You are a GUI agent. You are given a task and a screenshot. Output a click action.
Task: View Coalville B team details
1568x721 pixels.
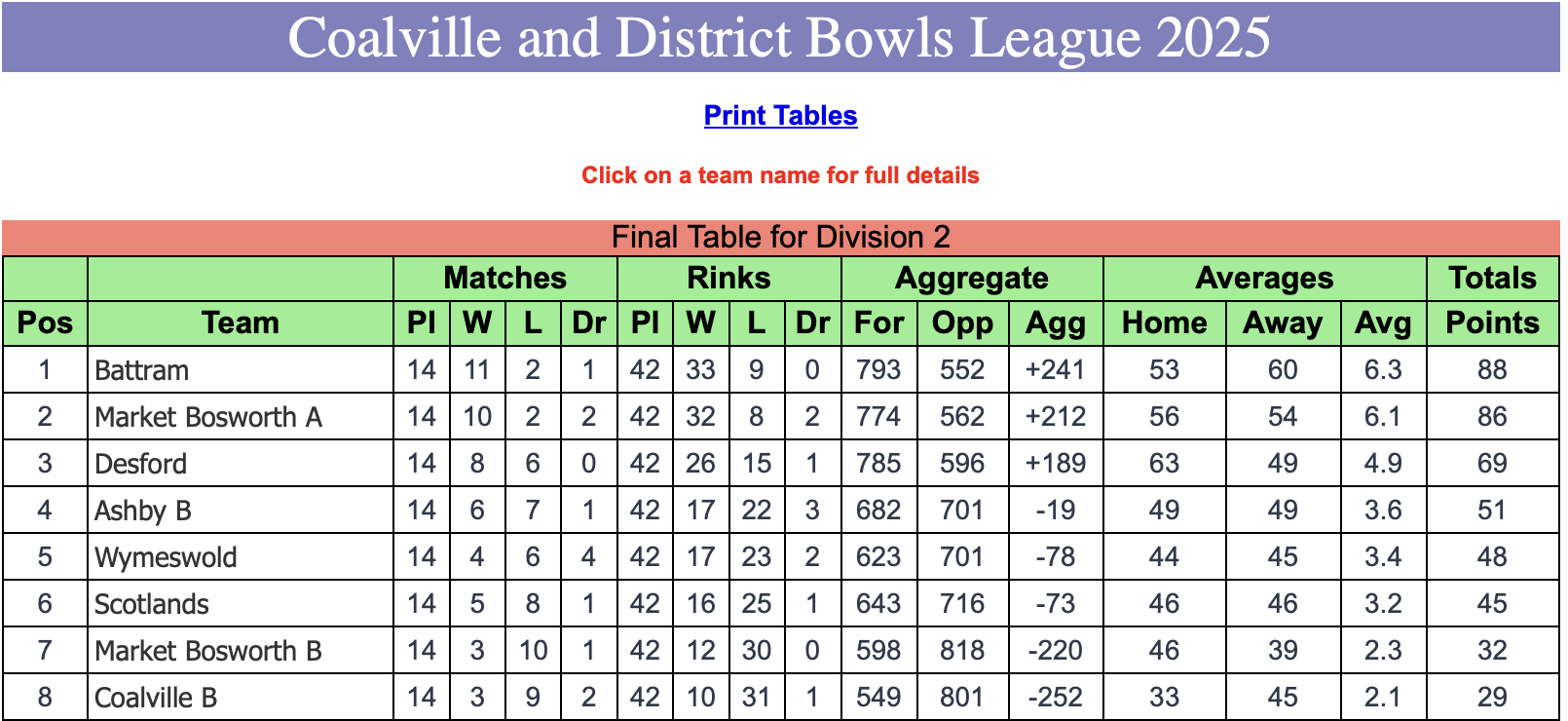156,698
